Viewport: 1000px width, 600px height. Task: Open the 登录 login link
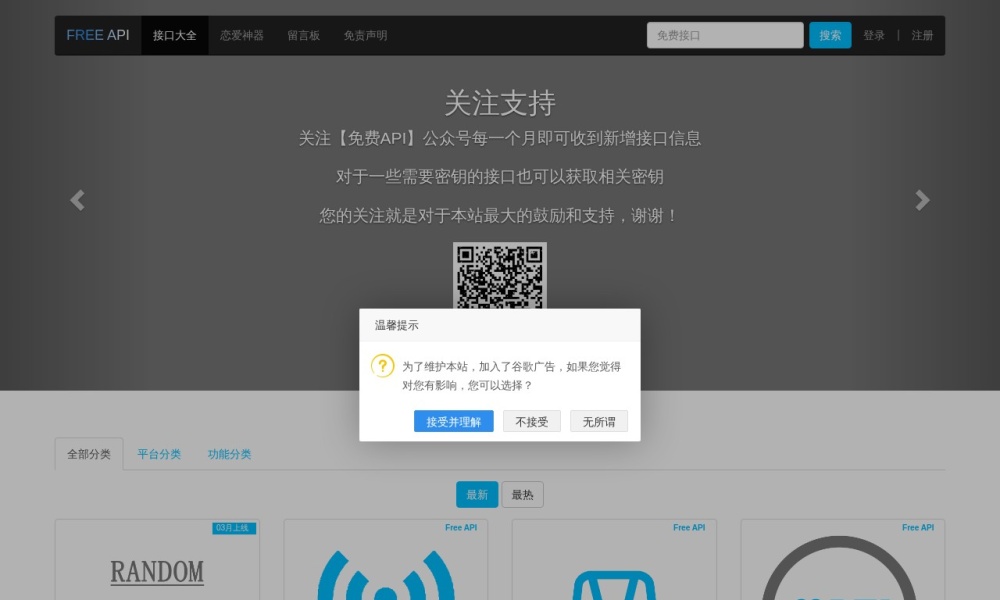click(x=874, y=36)
